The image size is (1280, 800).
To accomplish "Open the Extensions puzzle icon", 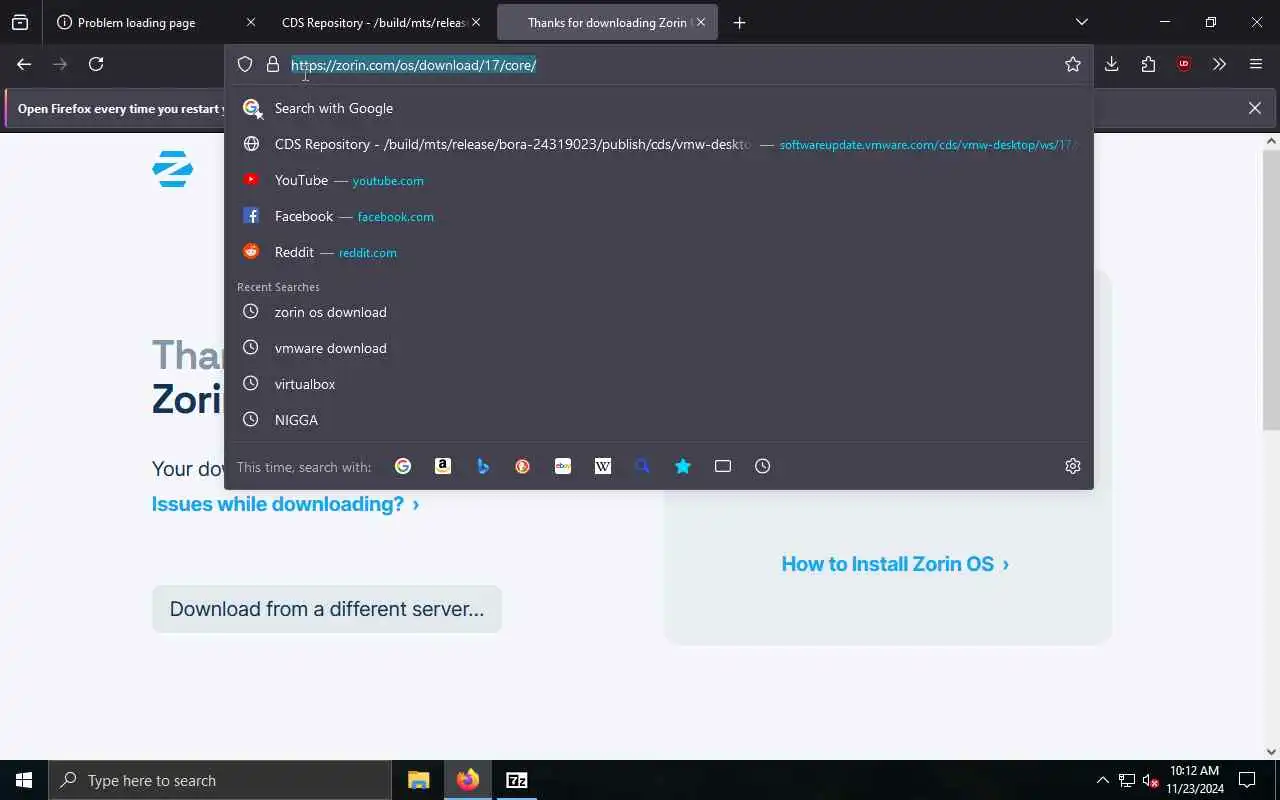I will (x=1148, y=64).
